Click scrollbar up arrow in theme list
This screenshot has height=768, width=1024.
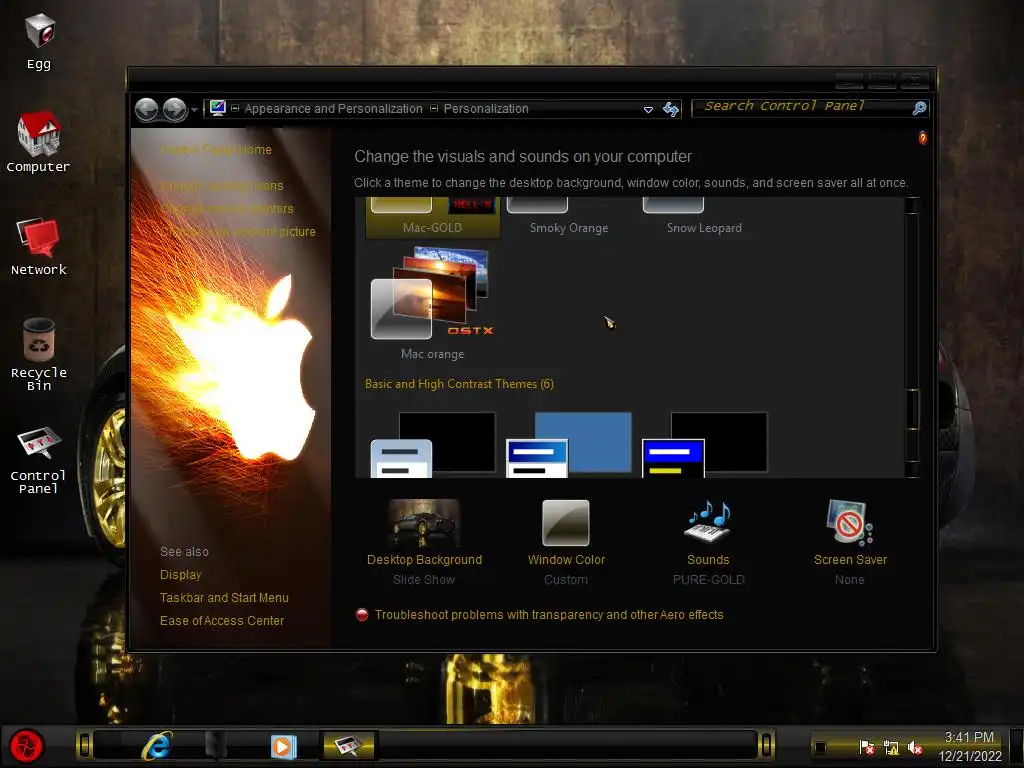click(913, 205)
